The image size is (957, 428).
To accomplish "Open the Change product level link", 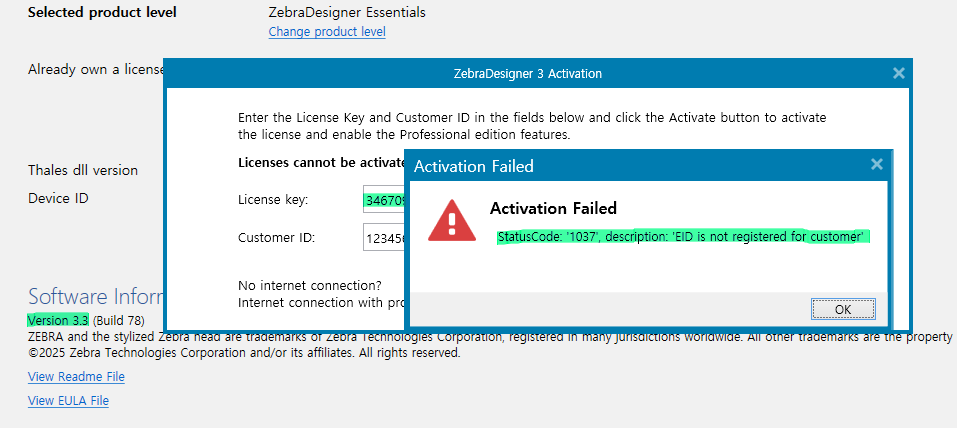I will coord(327,32).
